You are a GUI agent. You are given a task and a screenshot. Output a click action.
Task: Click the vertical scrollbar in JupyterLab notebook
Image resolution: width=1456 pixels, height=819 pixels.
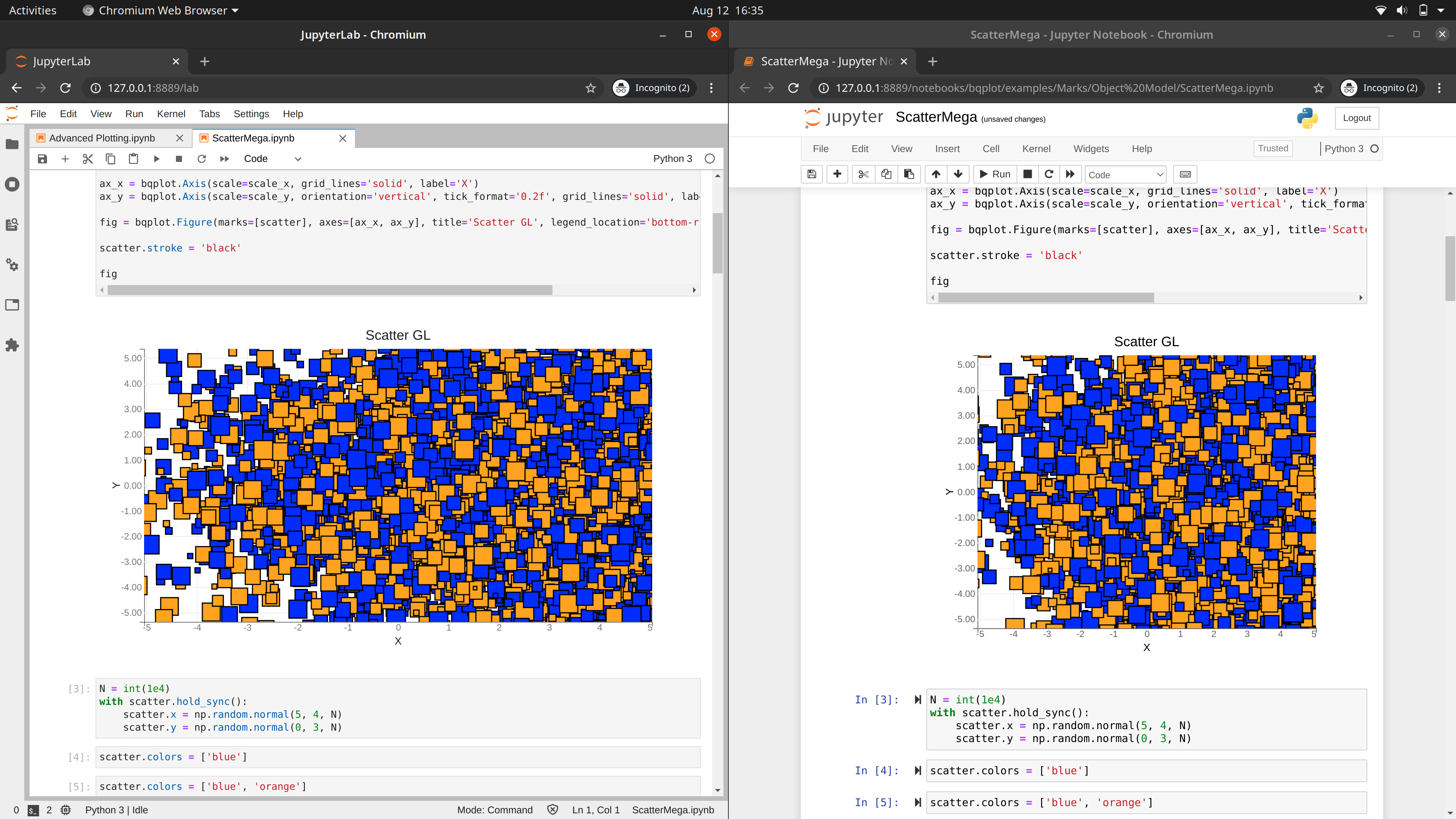718,243
